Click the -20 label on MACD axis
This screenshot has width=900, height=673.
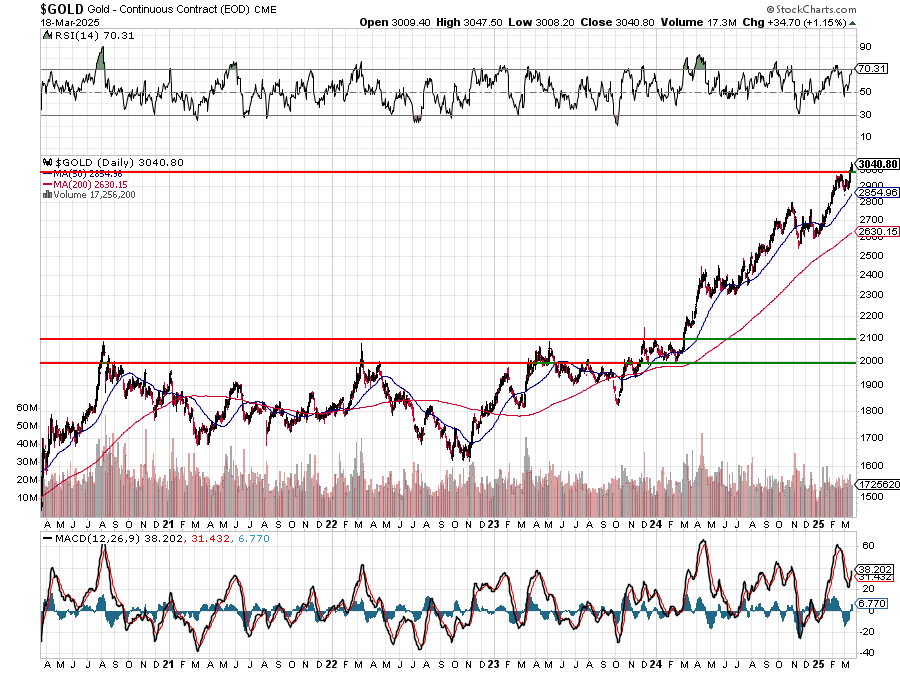coord(867,632)
